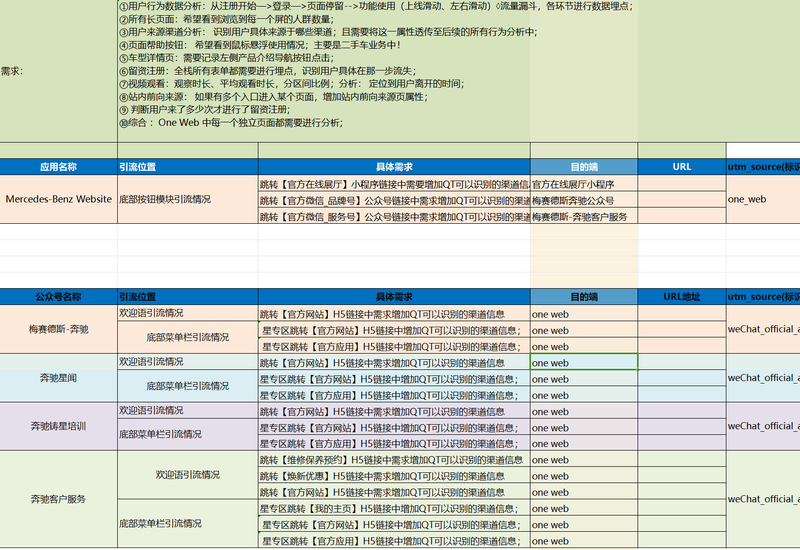Click the URL地址 header cell

pyautogui.click(x=682, y=296)
